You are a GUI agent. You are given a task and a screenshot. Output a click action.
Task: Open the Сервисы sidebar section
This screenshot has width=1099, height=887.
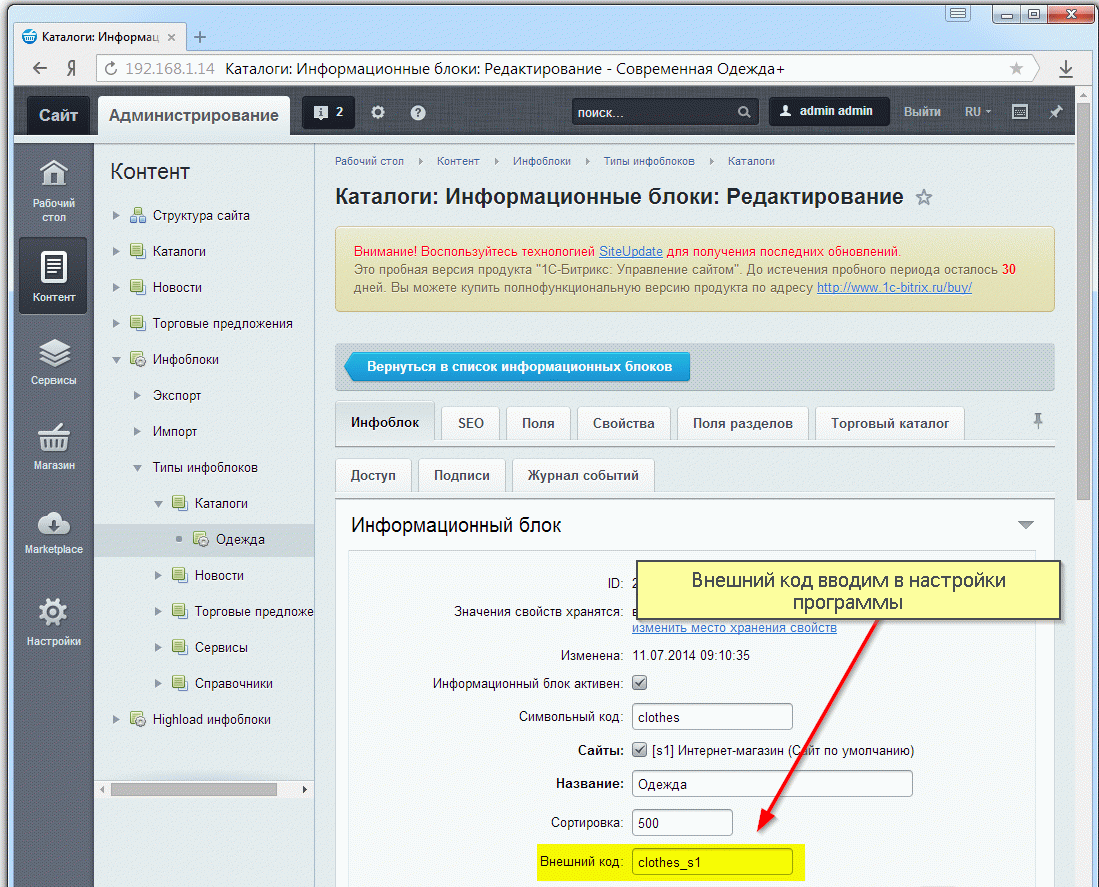53,361
